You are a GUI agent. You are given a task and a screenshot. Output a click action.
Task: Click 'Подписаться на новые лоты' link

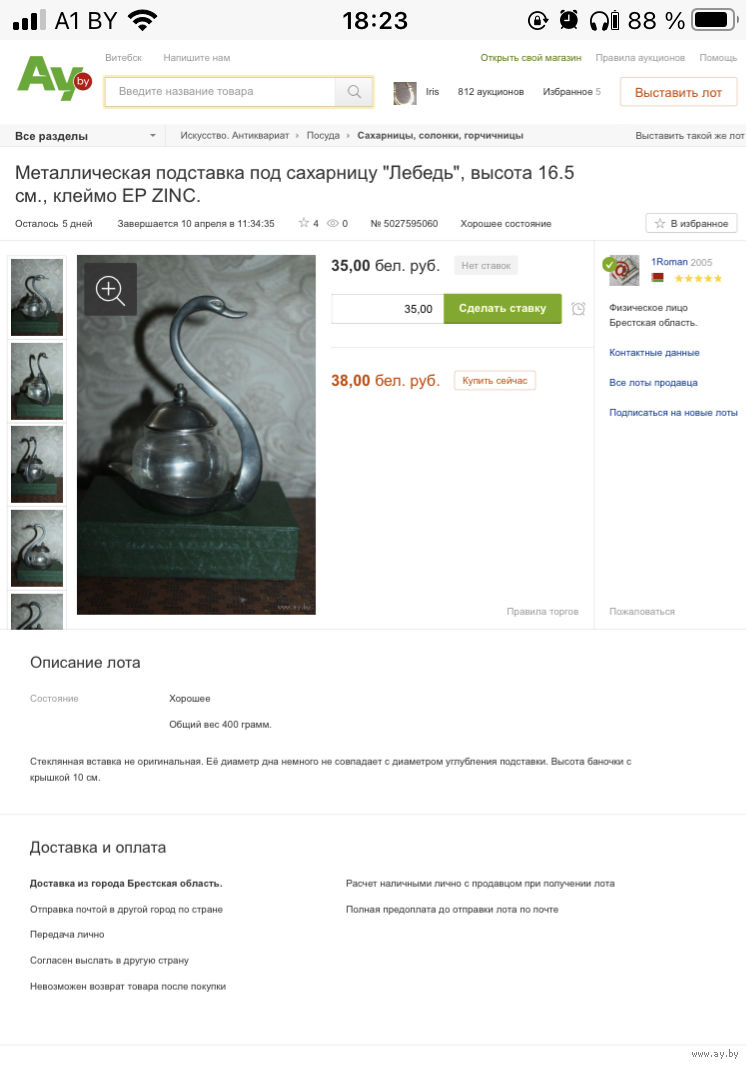click(x=673, y=413)
